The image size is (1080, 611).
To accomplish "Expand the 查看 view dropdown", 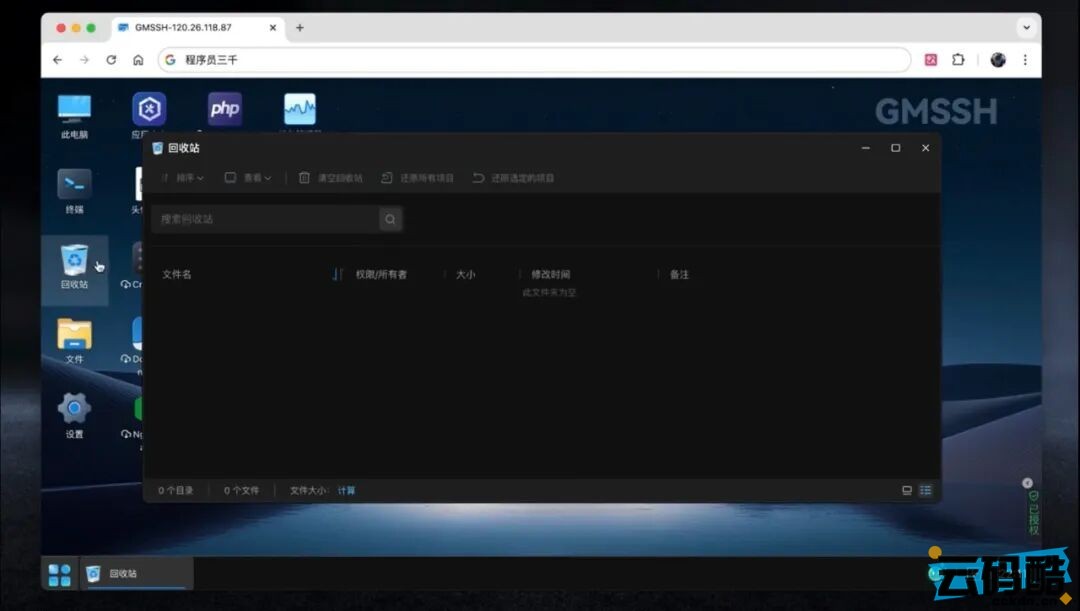I will pyautogui.click(x=249, y=178).
